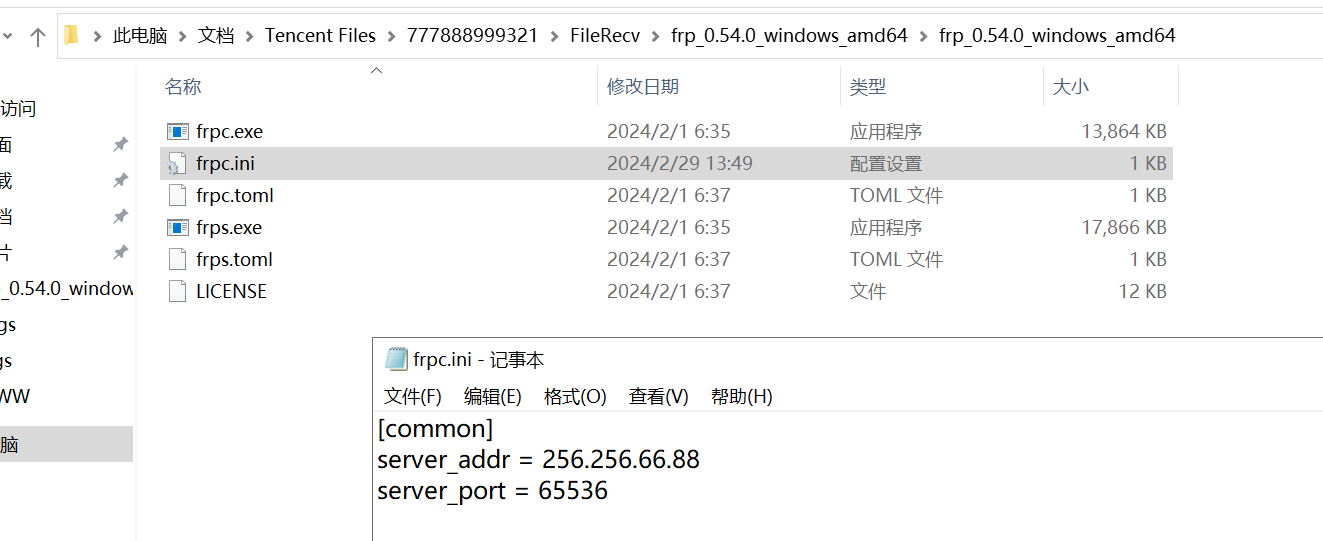
Task: Click the LICENSE file icon
Action: [177, 291]
